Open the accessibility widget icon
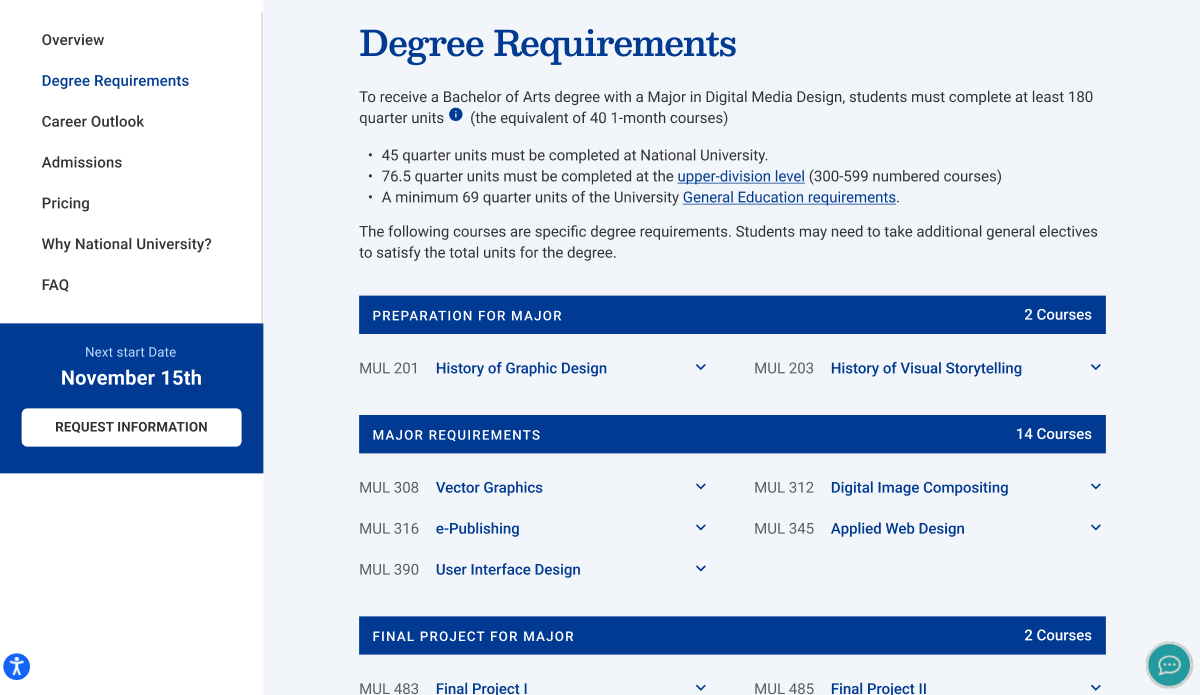The height and width of the screenshot is (695, 1200). point(16,666)
